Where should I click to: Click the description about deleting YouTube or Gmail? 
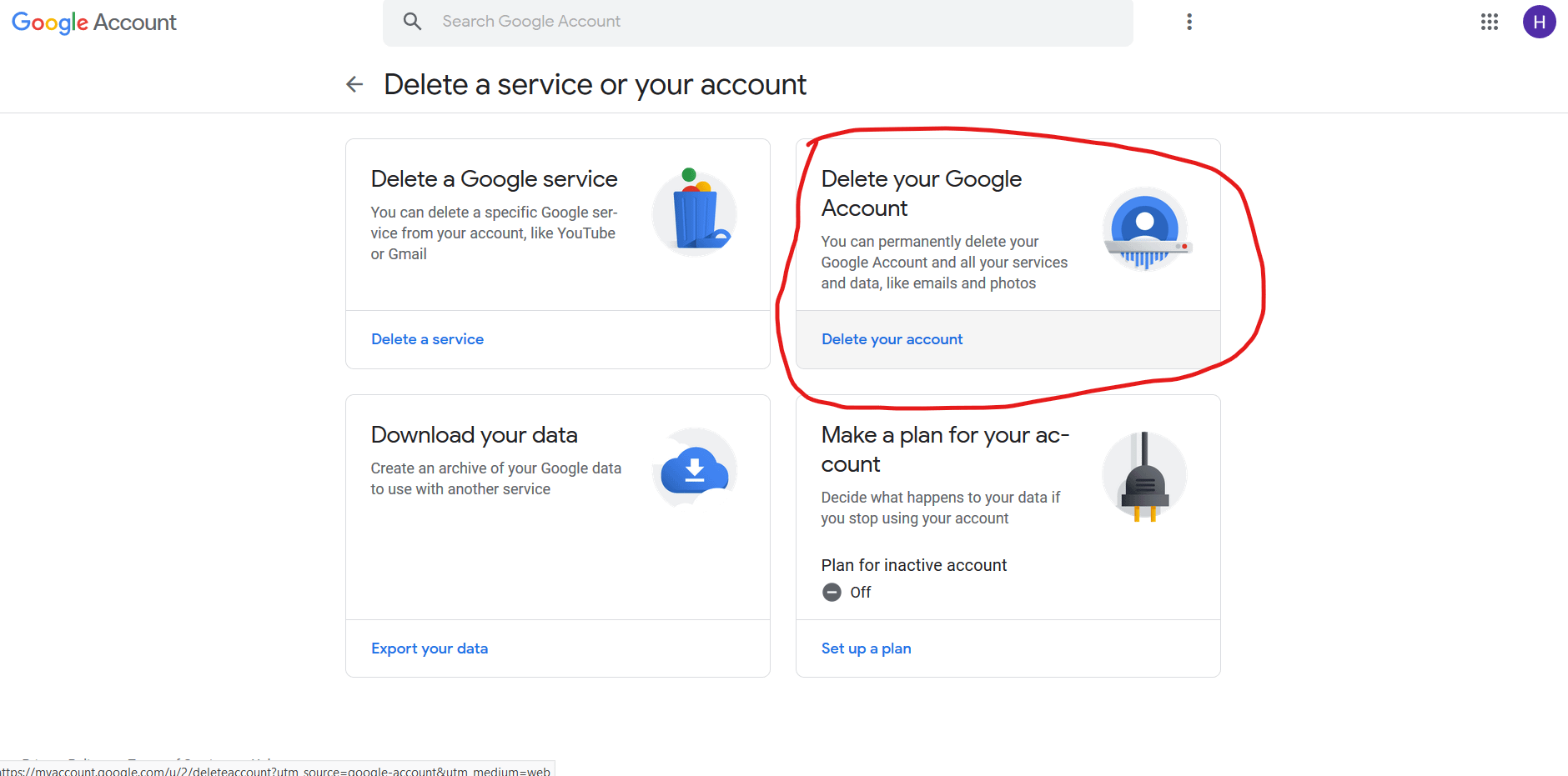pos(494,233)
